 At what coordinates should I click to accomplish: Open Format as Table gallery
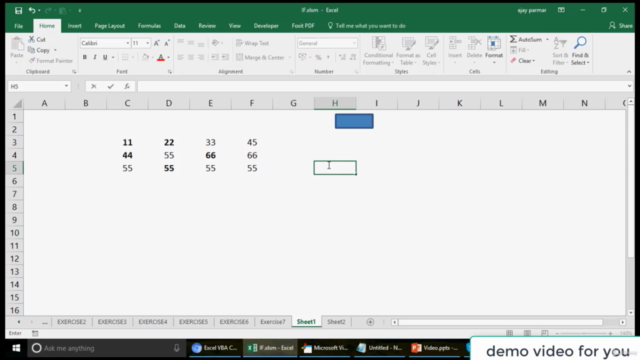[x=407, y=51]
